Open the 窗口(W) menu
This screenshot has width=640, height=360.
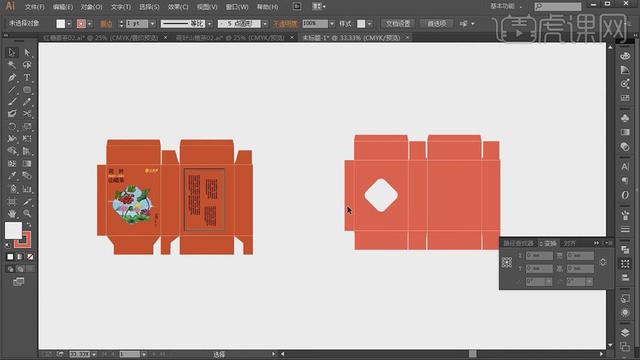click(x=237, y=7)
